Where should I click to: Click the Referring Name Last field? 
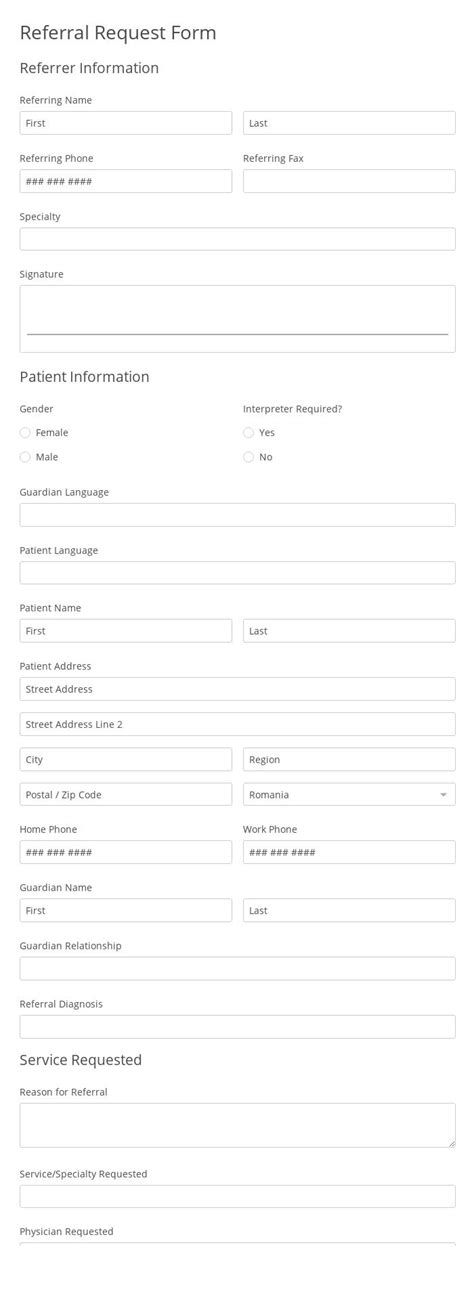coord(349,123)
